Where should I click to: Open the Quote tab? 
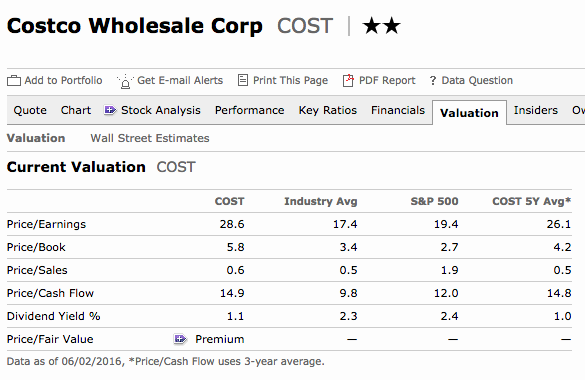pyautogui.click(x=30, y=110)
